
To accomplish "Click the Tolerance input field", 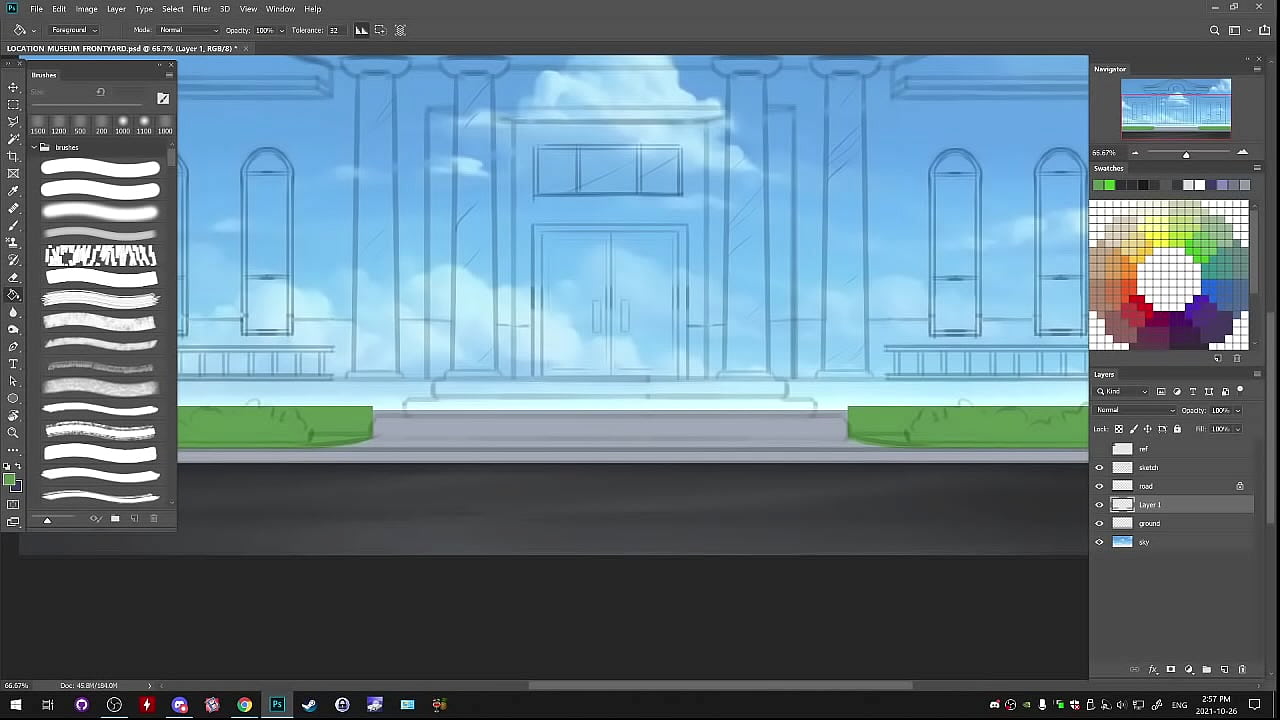I will (334, 30).
